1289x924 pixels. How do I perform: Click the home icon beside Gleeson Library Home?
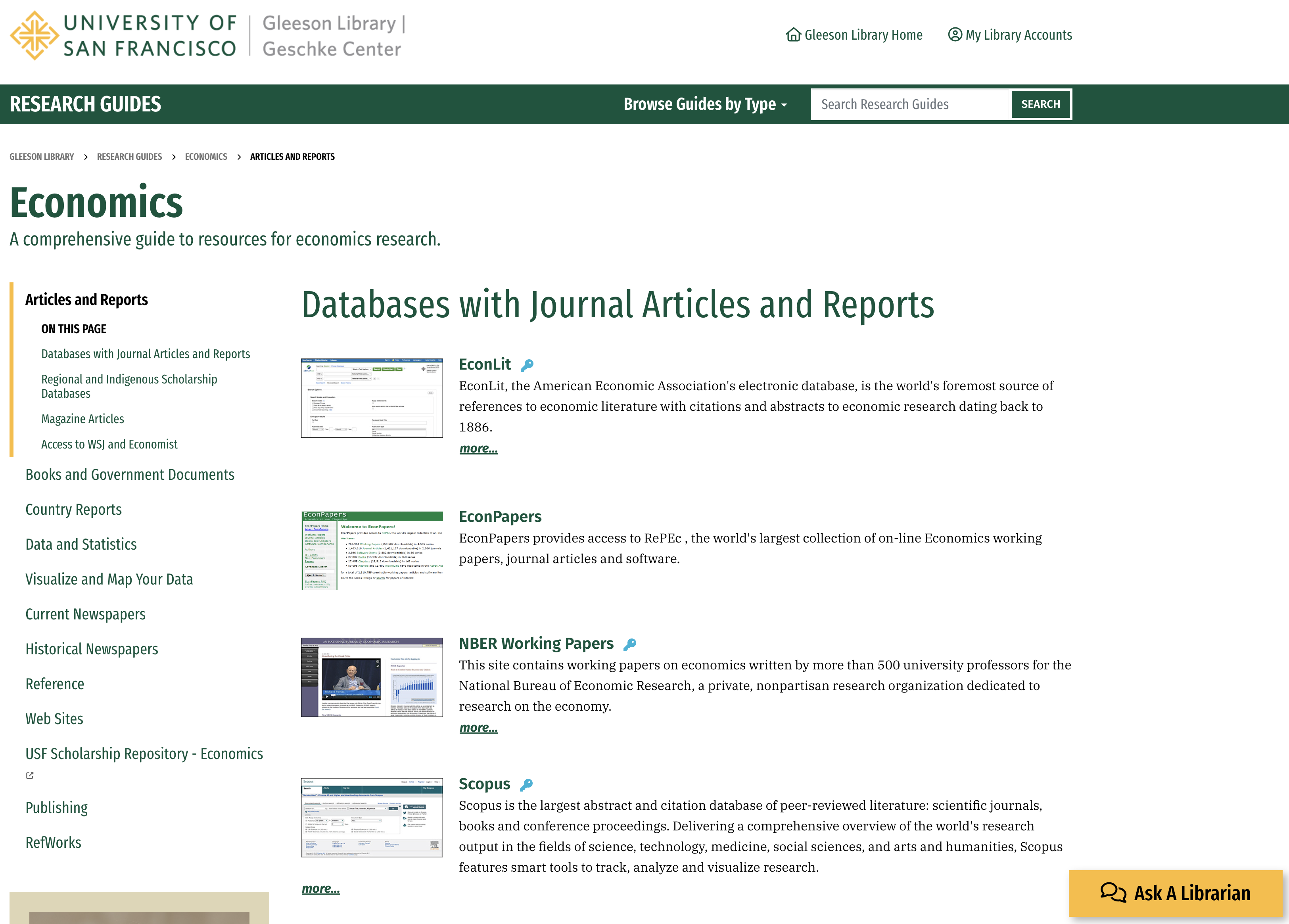[x=793, y=35]
